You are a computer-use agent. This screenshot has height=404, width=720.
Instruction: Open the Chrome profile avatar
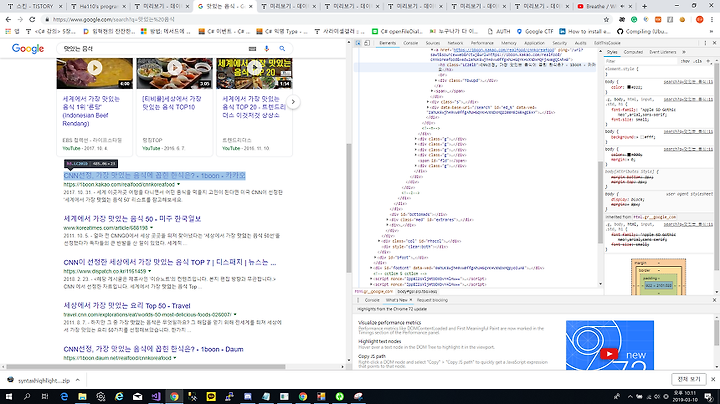699,19
